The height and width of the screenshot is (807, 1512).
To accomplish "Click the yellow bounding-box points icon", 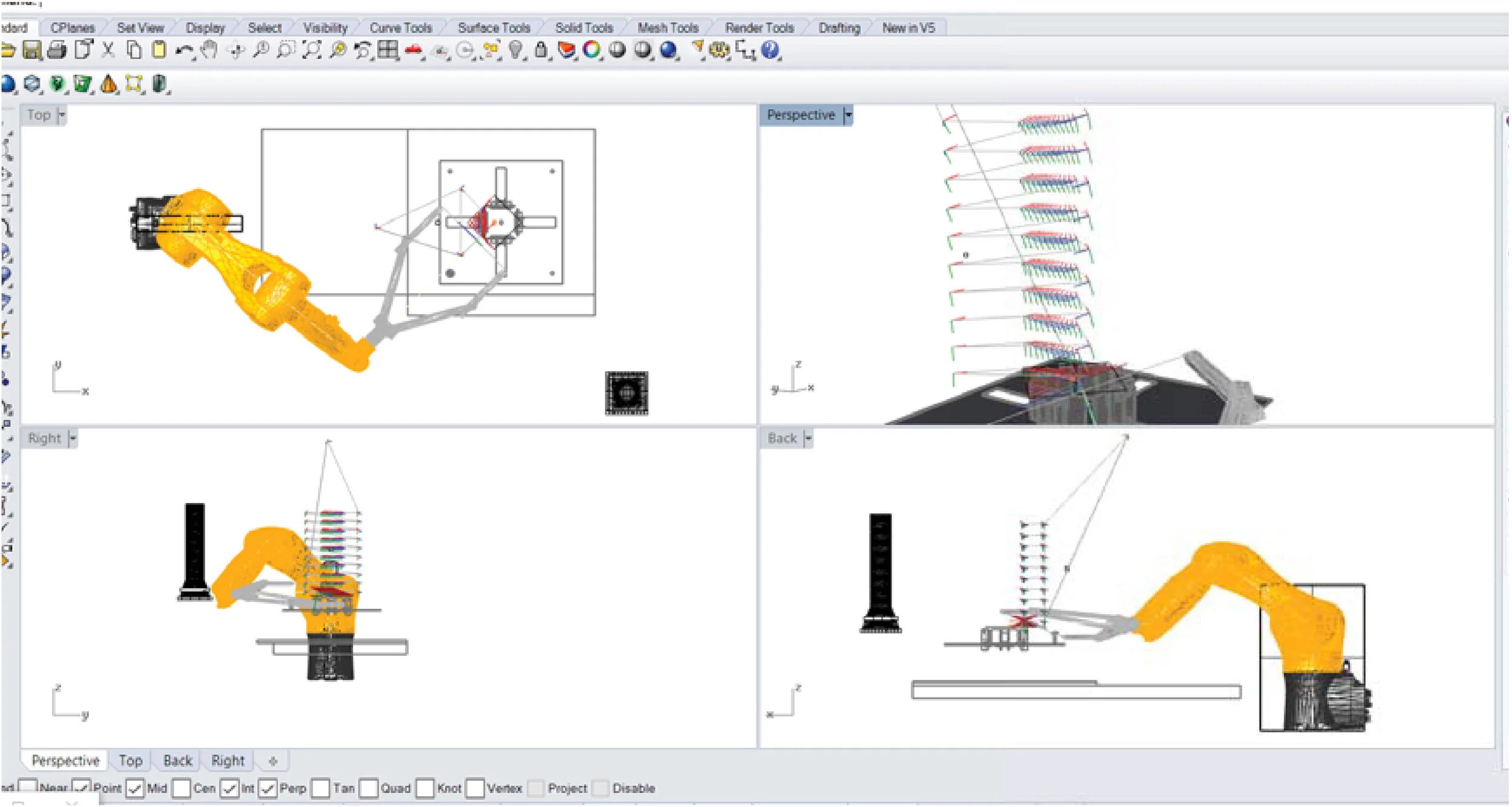I will click(x=134, y=85).
